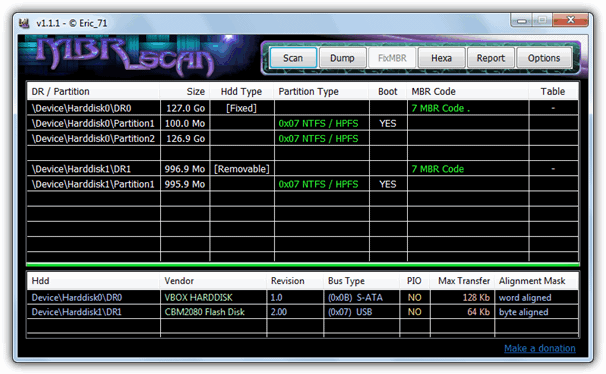Viewport: 606px width, 374px height.
Task: Click the Bus Type column header
Action: click(361, 281)
